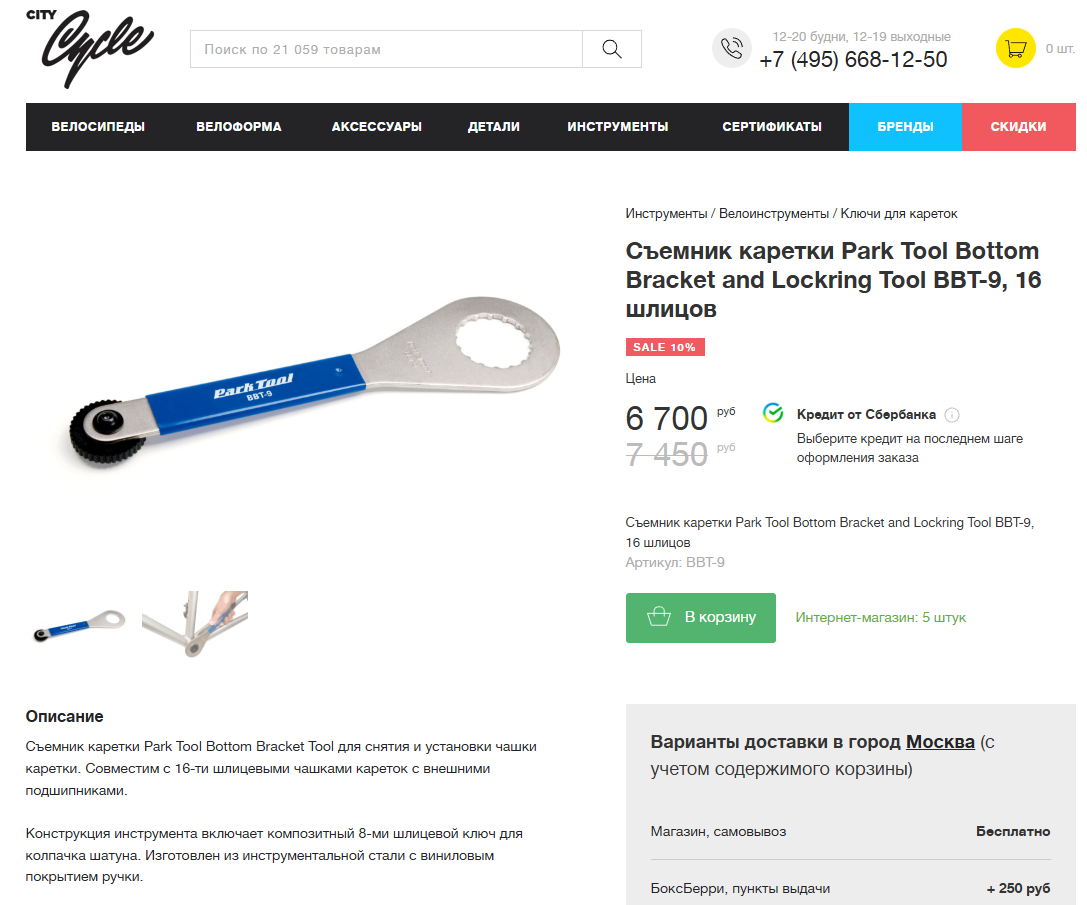Select the Скидки tab
1087x905 pixels.
[1018, 127]
